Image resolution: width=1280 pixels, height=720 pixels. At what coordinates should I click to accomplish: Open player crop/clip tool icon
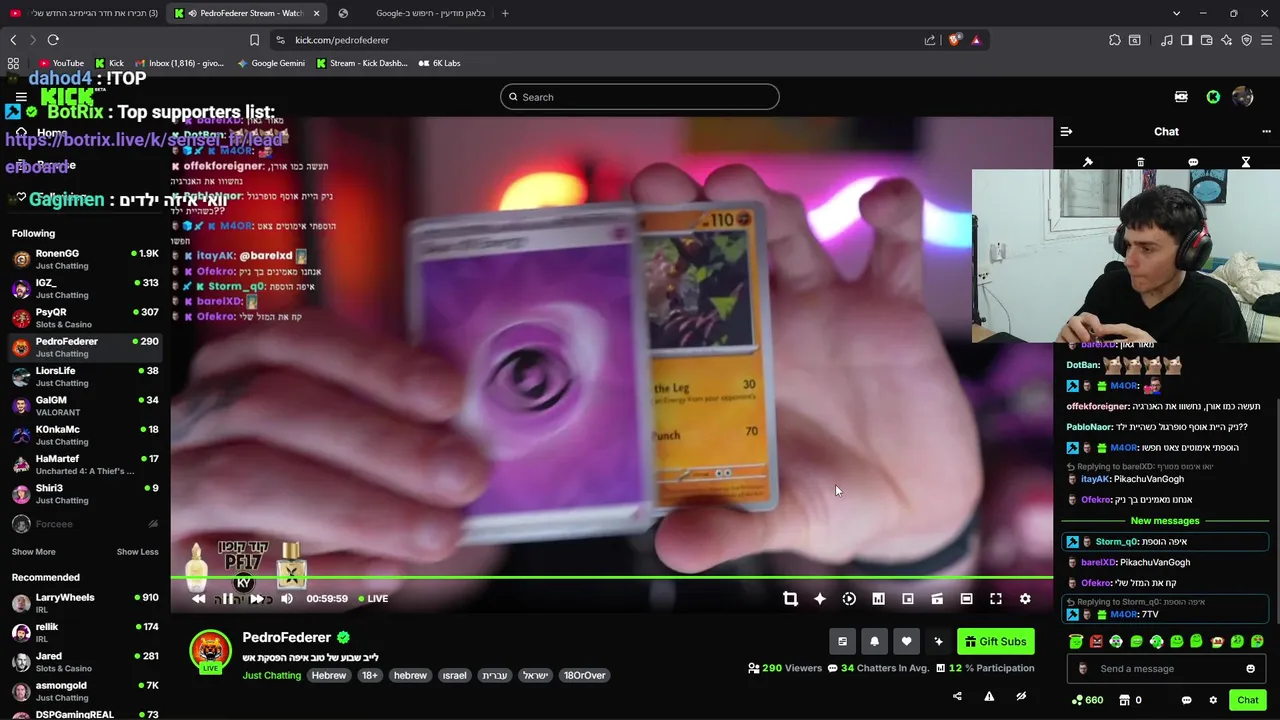click(790, 599)
